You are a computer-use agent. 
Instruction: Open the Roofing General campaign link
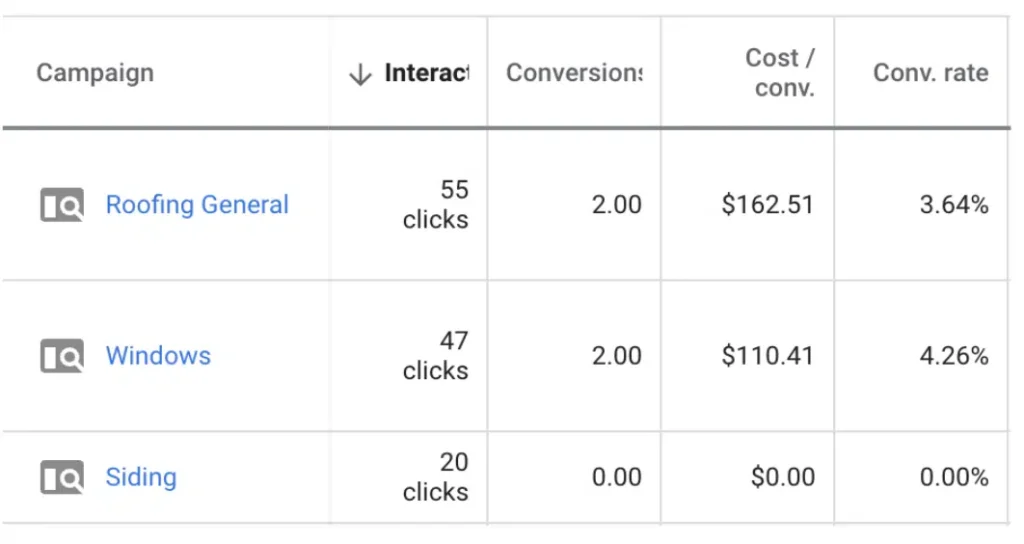(x=197, y=205)
